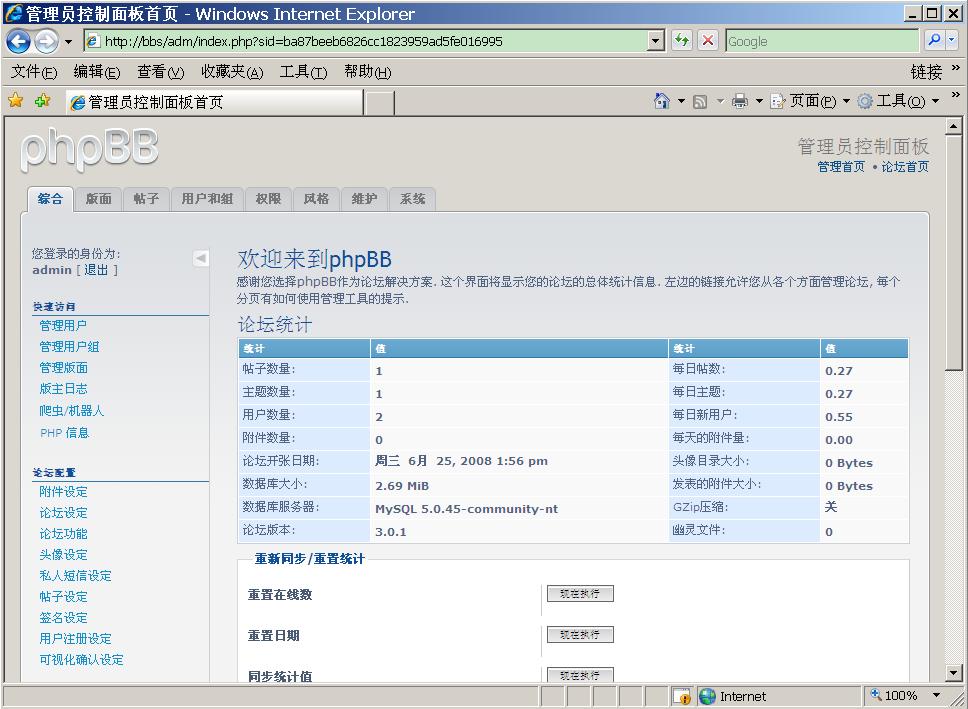Open the 帮助(H) menu
This screenshot has height=709, width=968.
point(367,72)
